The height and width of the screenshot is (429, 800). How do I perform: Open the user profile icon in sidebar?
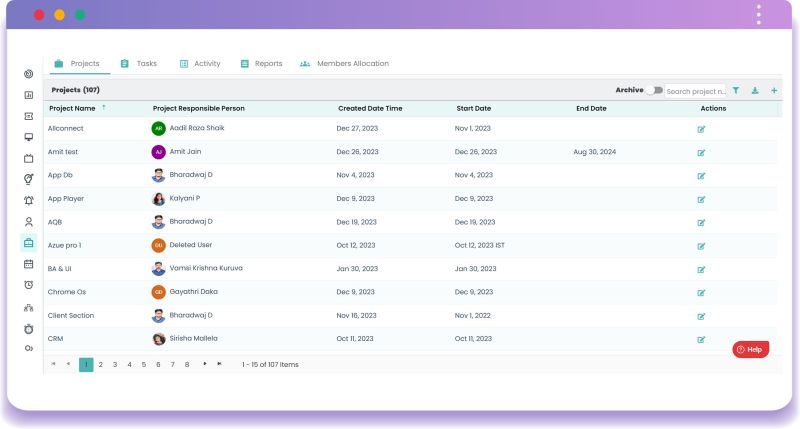pos(29,222)
